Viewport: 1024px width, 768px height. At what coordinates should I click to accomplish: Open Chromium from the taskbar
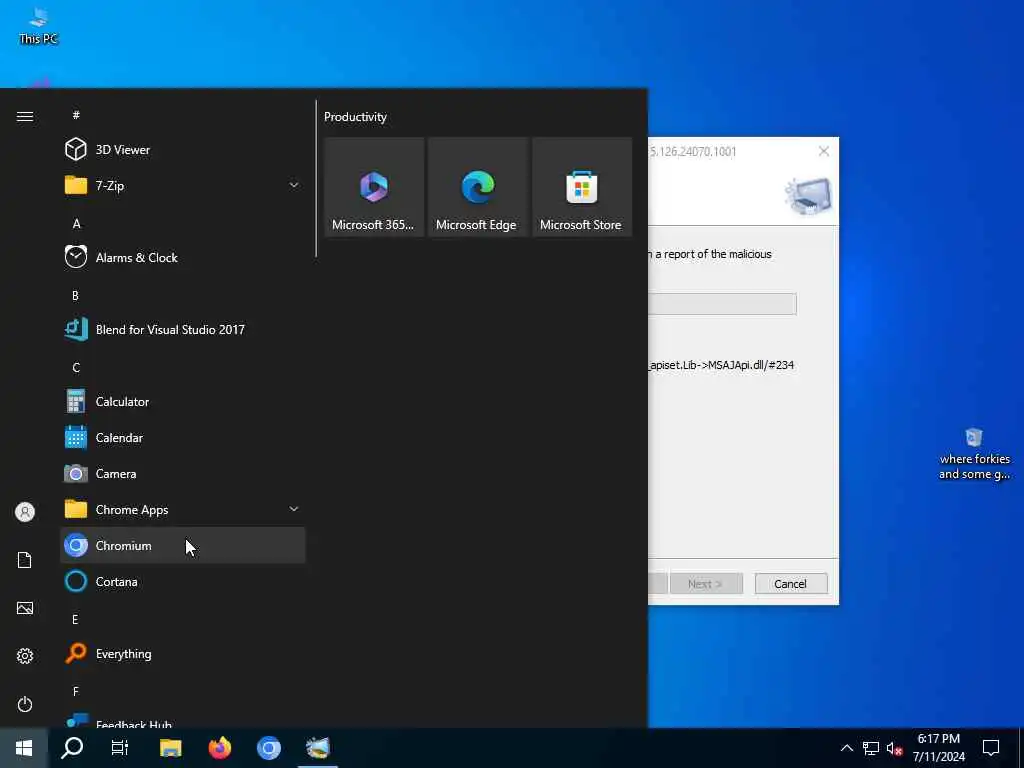268,748
